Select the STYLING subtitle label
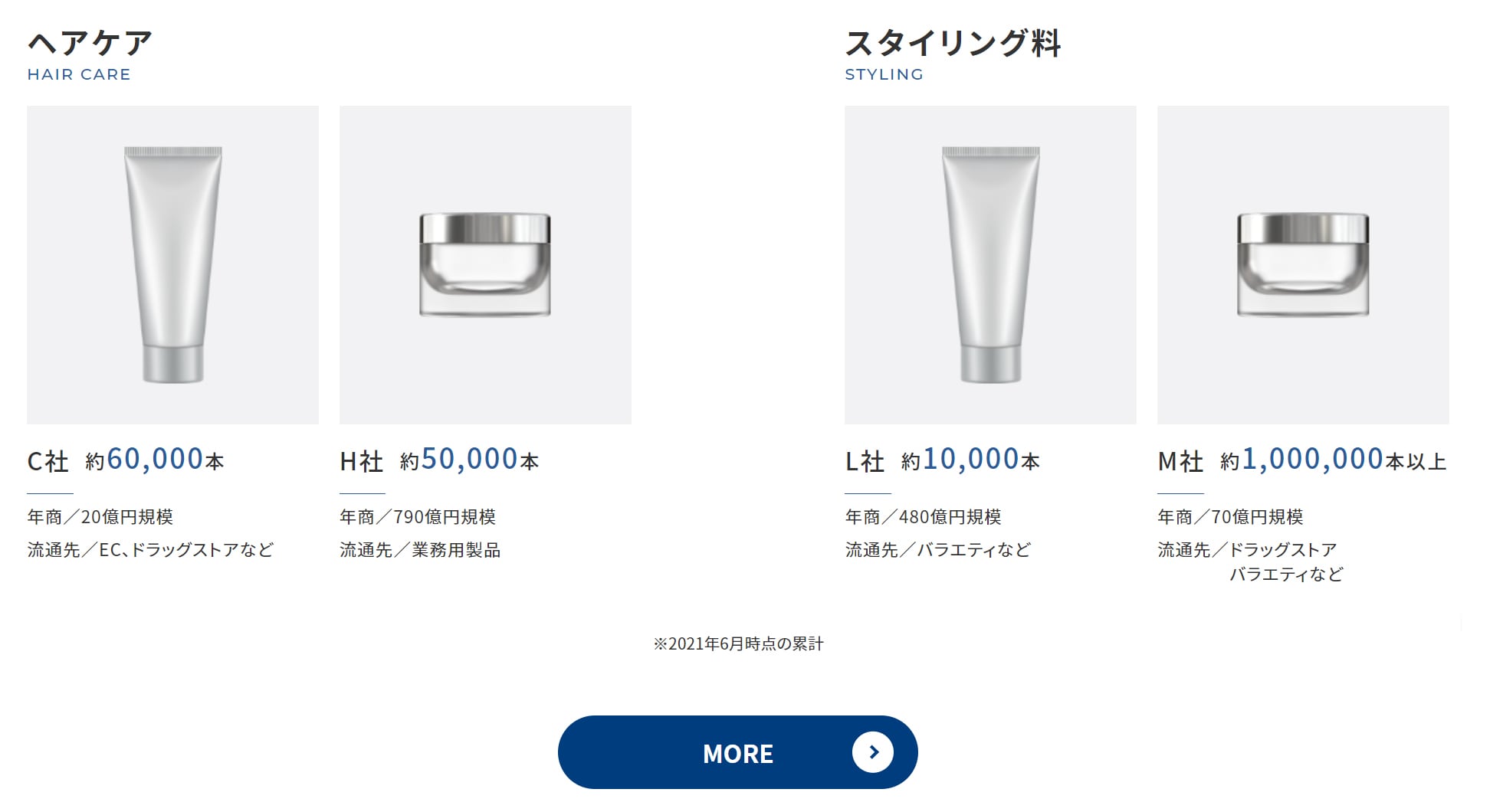This screenshot has width=1503, height=812. [x=884, y=74]
